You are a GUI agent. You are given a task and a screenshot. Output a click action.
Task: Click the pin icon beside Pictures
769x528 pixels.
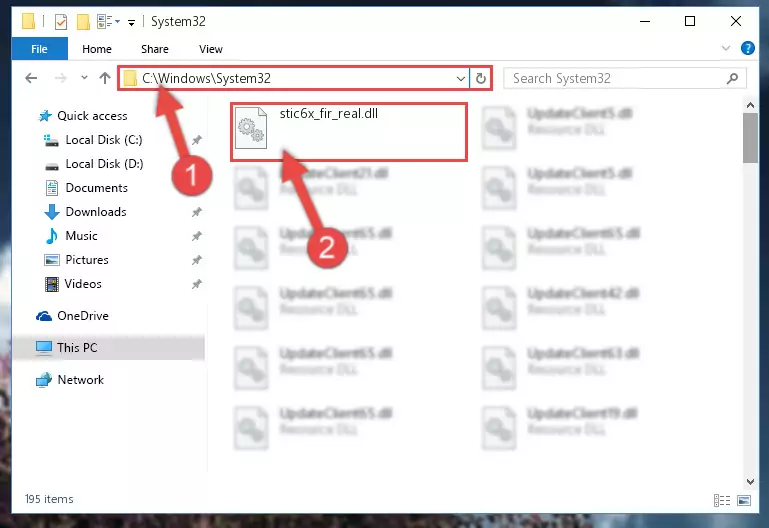pyautogui.click(x=197, y=260)
